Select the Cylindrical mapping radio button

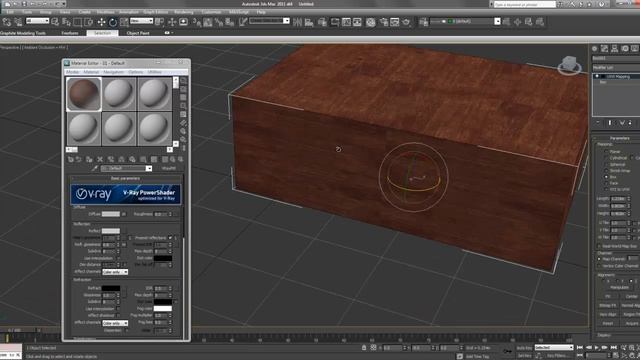coord(606,158)
